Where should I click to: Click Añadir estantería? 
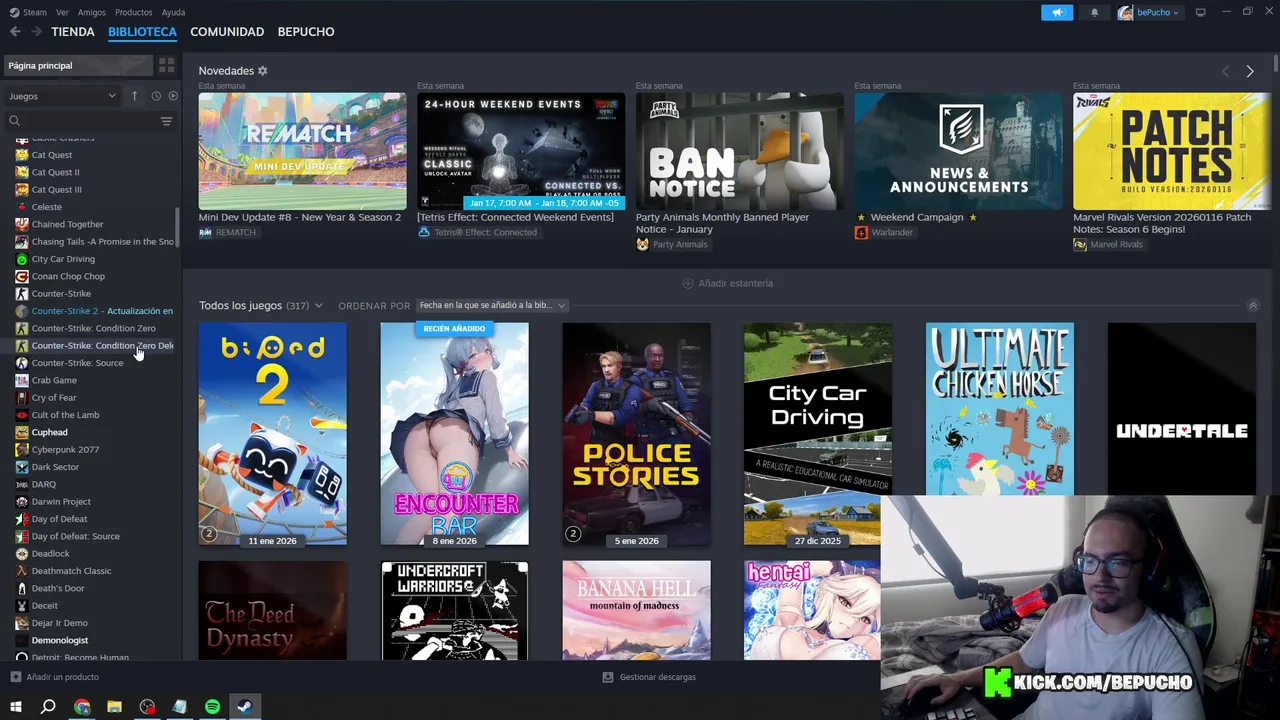[x=727, y=283]
